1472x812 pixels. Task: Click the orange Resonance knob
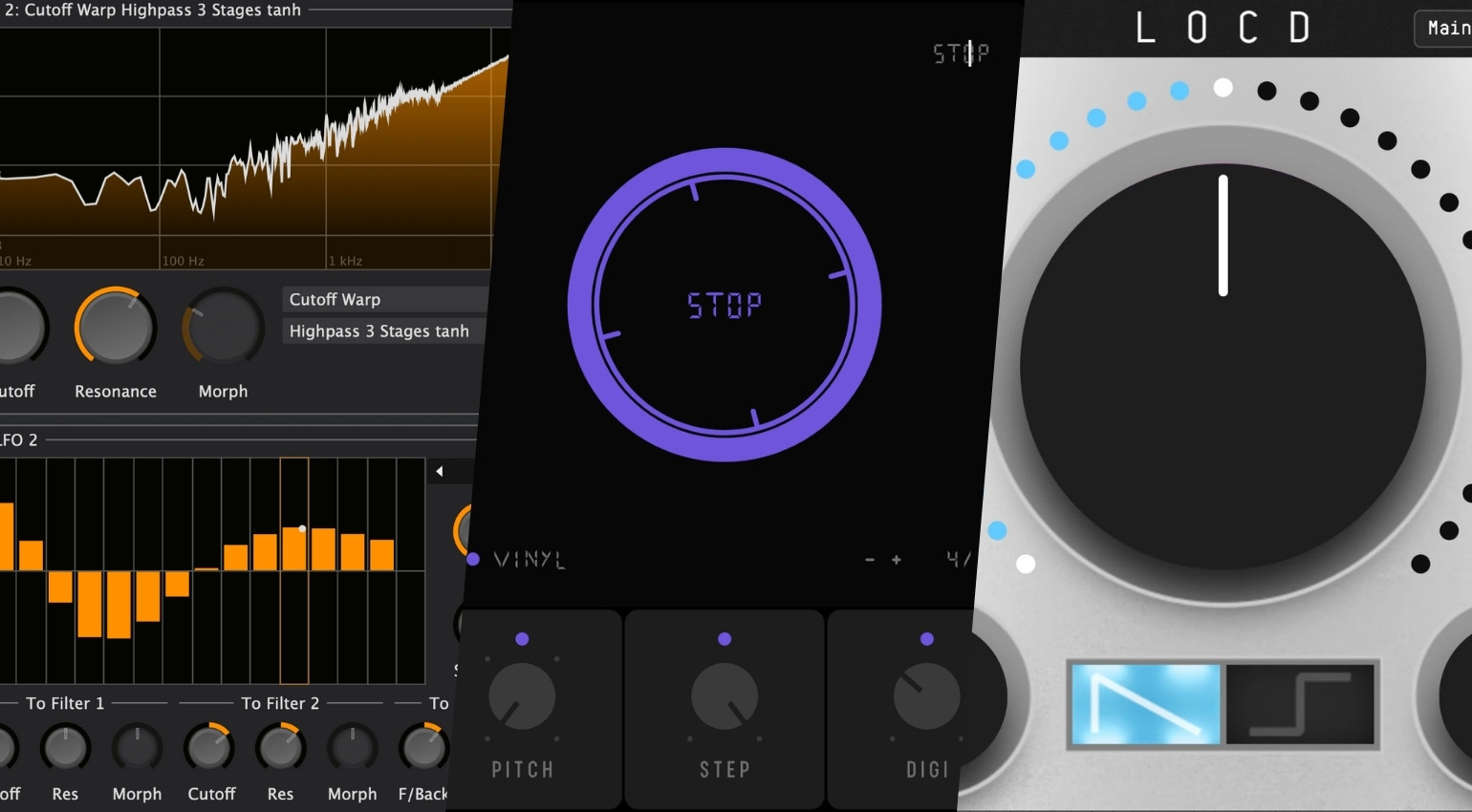[x=116, y=328]
